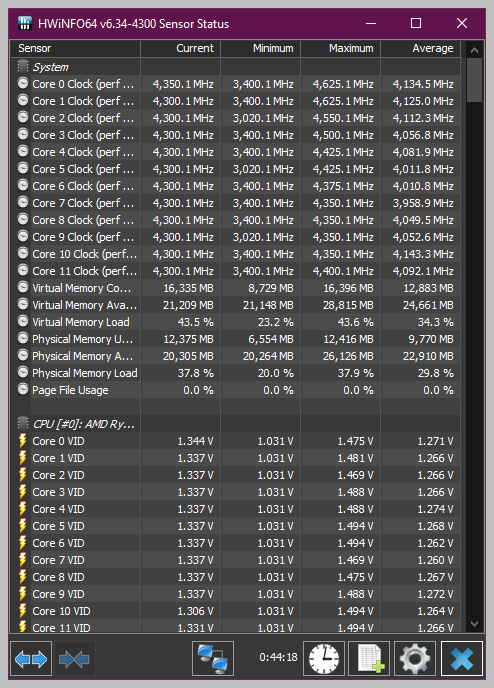
Task: Click the scrollbar up arrow
Action: pos(474,50)
